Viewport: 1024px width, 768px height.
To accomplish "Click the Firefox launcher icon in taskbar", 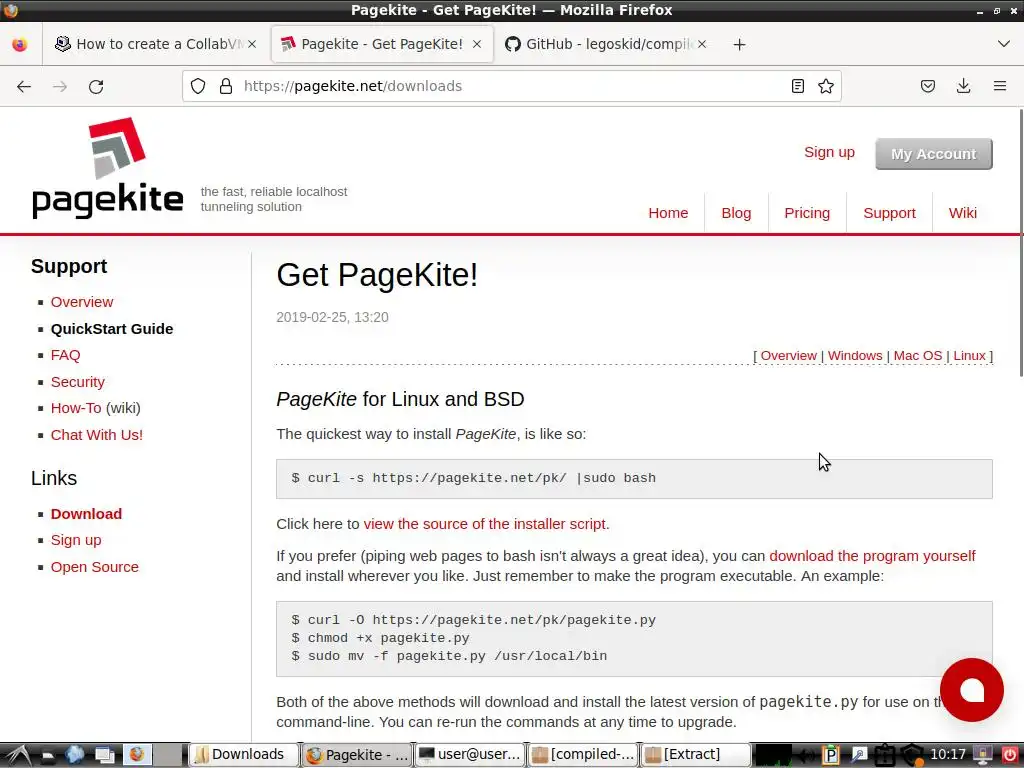I will [x=136, y=754].
